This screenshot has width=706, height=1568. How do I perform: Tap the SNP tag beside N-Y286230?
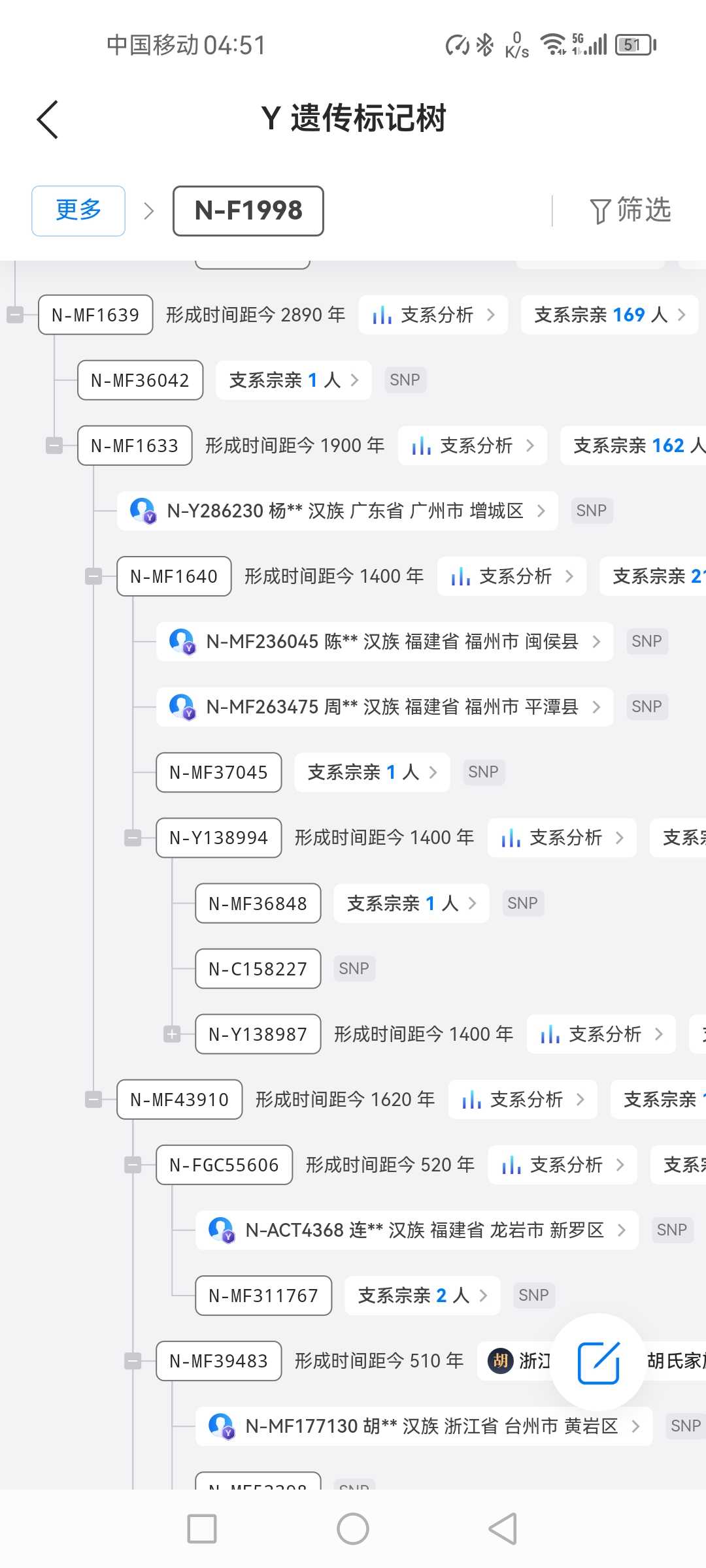click(592, 510)
